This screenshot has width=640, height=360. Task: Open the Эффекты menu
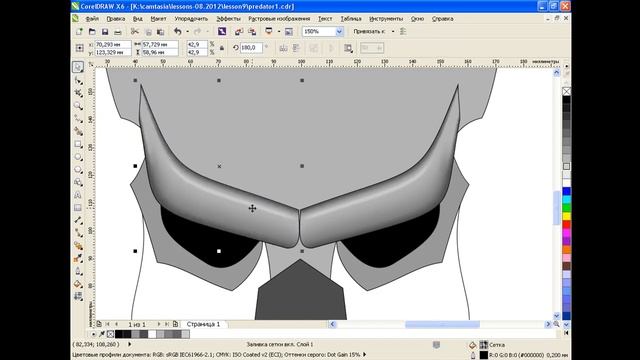pos(228,19)
